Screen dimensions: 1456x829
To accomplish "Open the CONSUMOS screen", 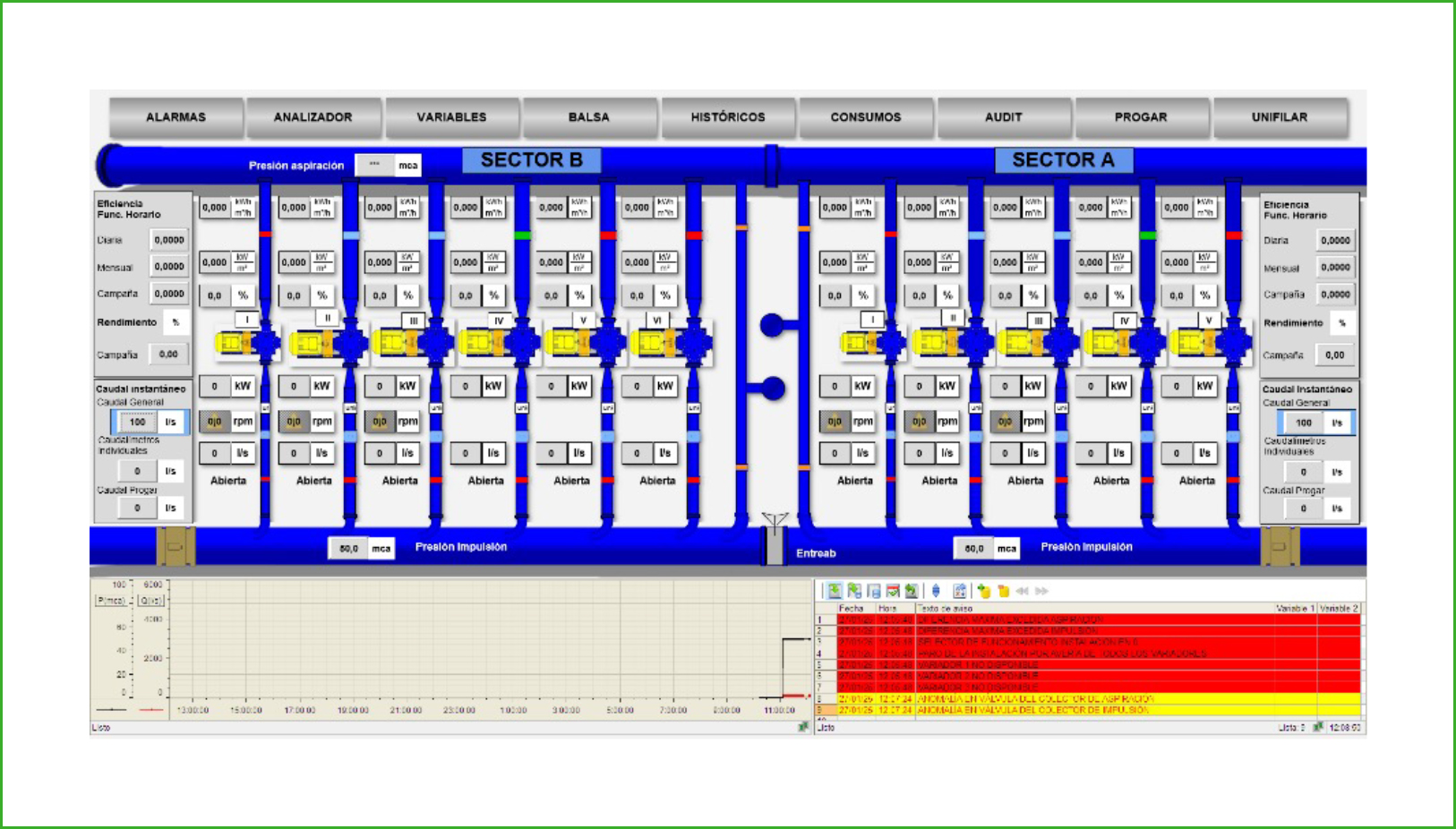I will pyautogui.click(x=865, y=117).
